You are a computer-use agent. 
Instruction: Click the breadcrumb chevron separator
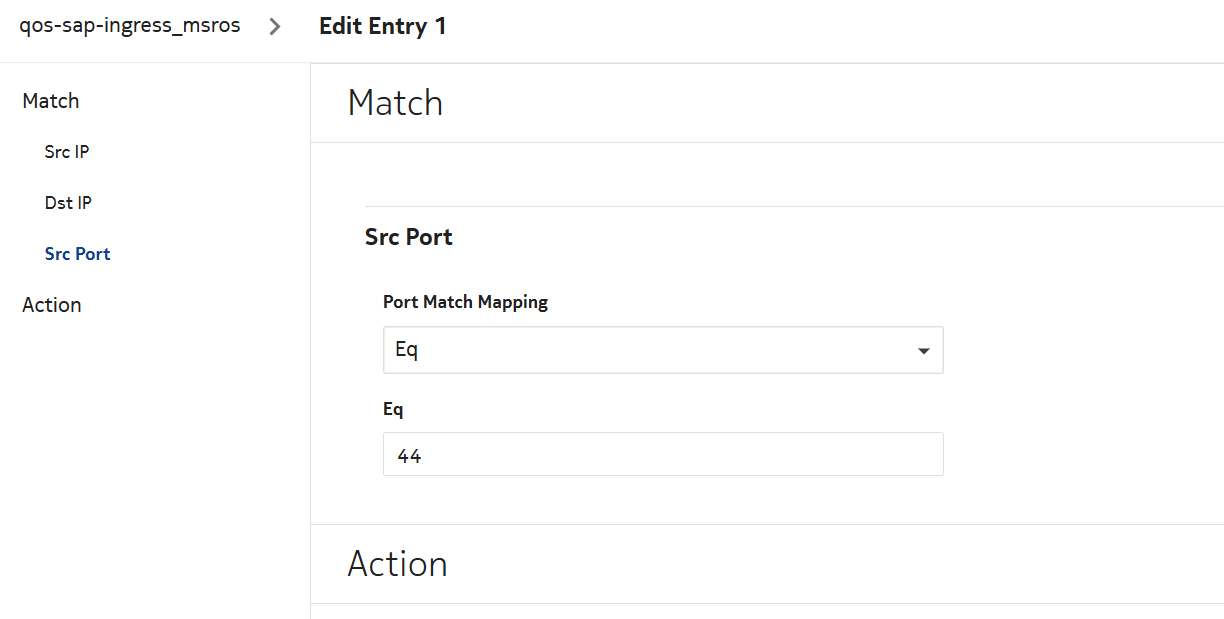coord(275,27)
